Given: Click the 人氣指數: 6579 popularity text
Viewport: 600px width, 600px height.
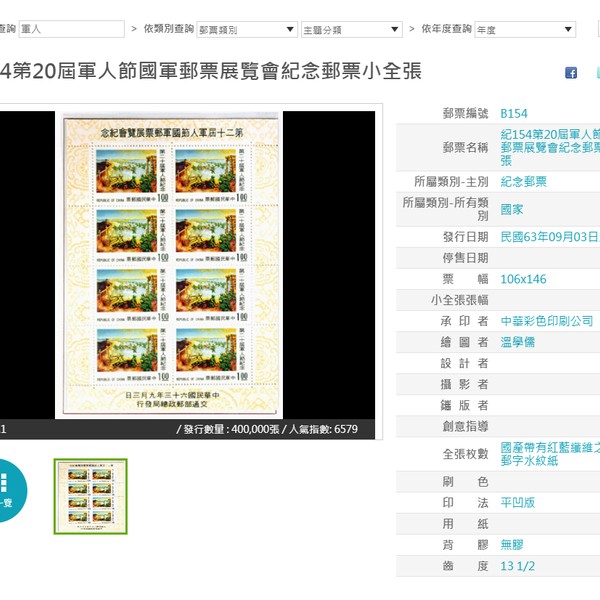Looking at the screenshot, I should pos(323,429).
